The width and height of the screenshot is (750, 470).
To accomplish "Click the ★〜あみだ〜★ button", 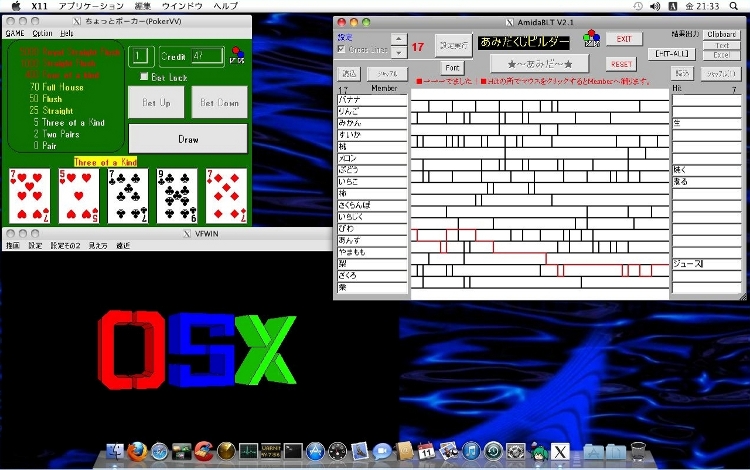I will 540,64.
